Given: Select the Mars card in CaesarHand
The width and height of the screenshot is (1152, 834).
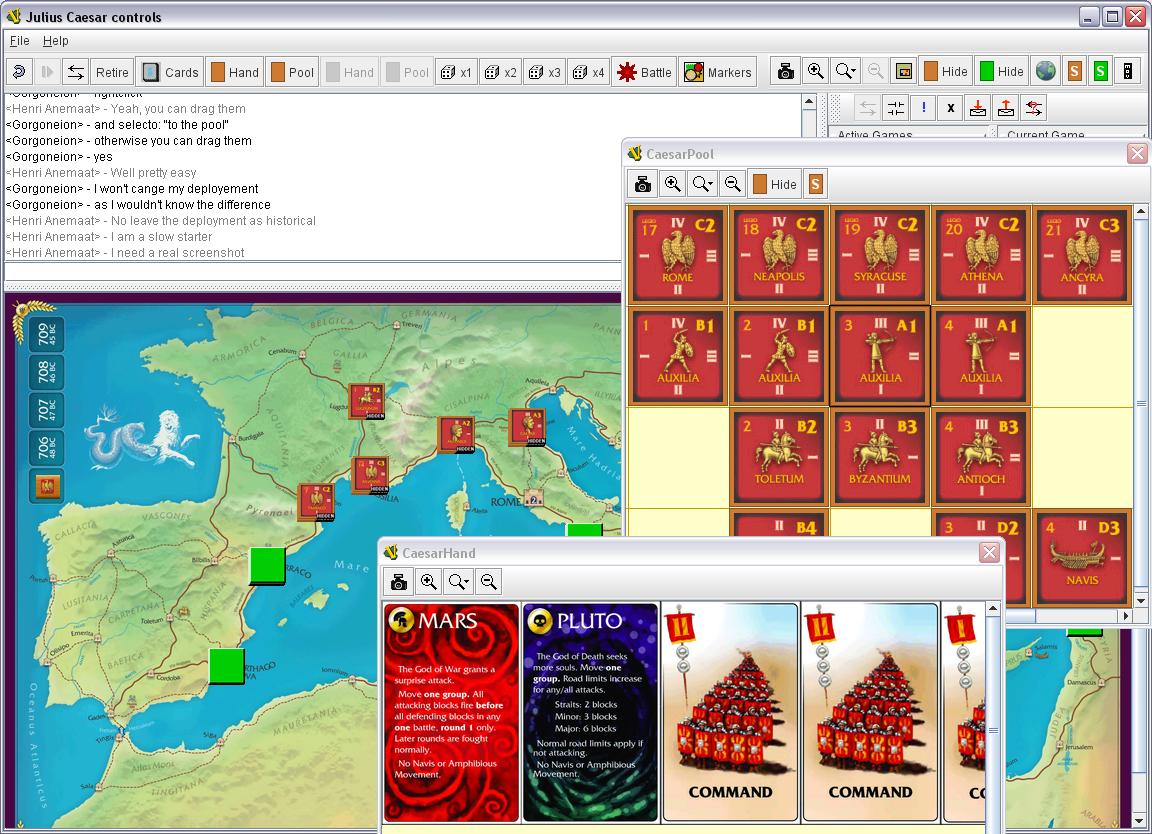Looking at the screenshot, I should click(451, 712).
